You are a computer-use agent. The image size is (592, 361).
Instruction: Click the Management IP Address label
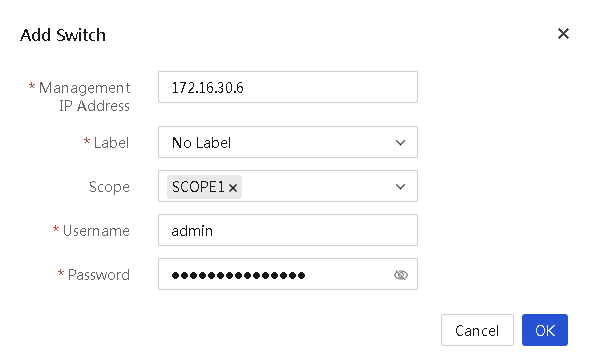tap(85, 97)
